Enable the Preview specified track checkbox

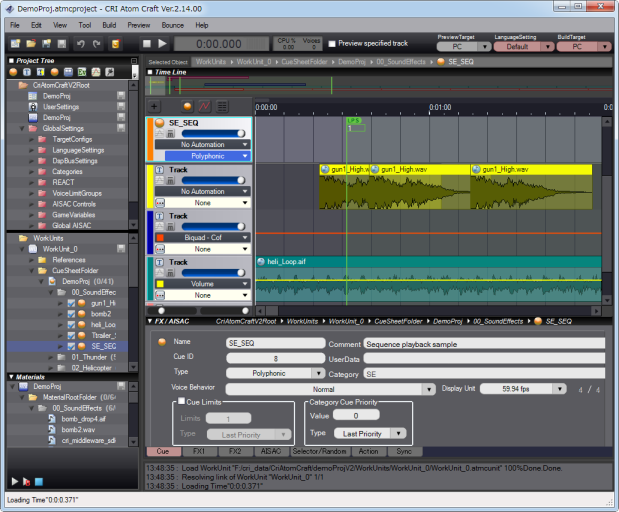[x=332, y=44]
